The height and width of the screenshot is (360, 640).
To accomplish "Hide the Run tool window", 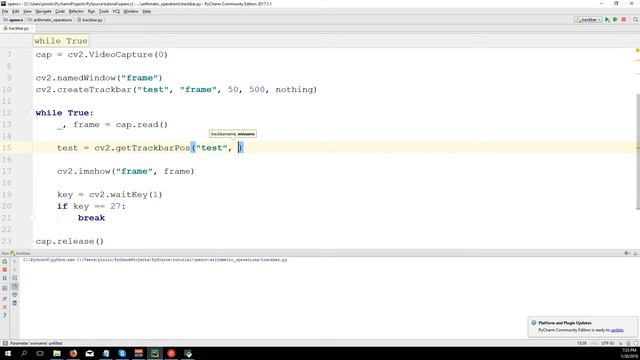I will pyautogui.click(x=636, y=253).
